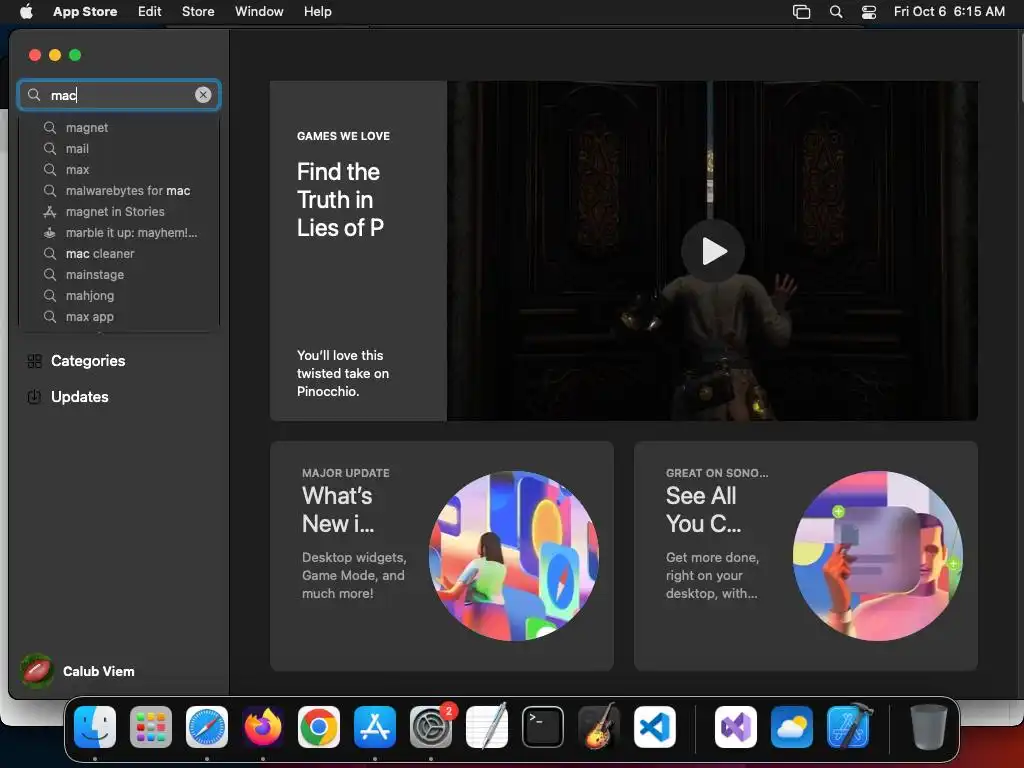Open the Store menu
The height and width of the screenshot is (768, 1024).
pos(198,11)
